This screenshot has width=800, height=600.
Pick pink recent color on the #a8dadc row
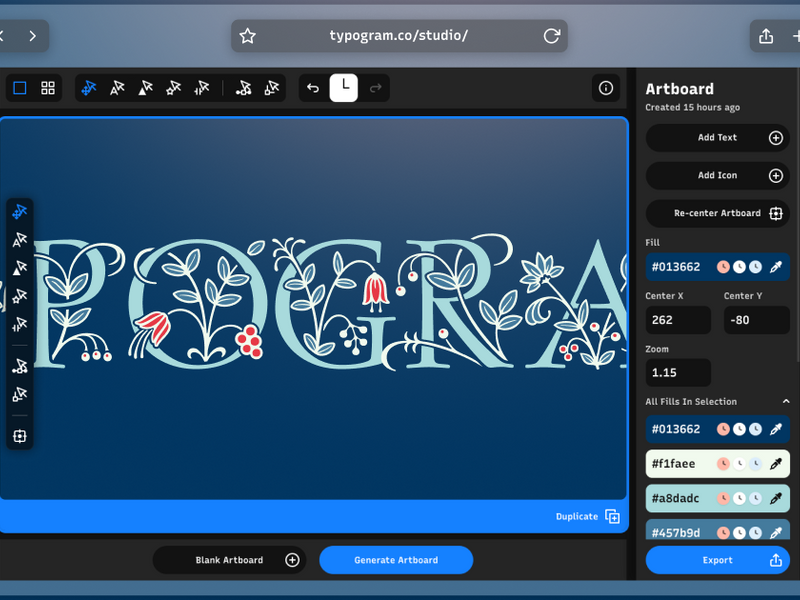tap(723, 498)
